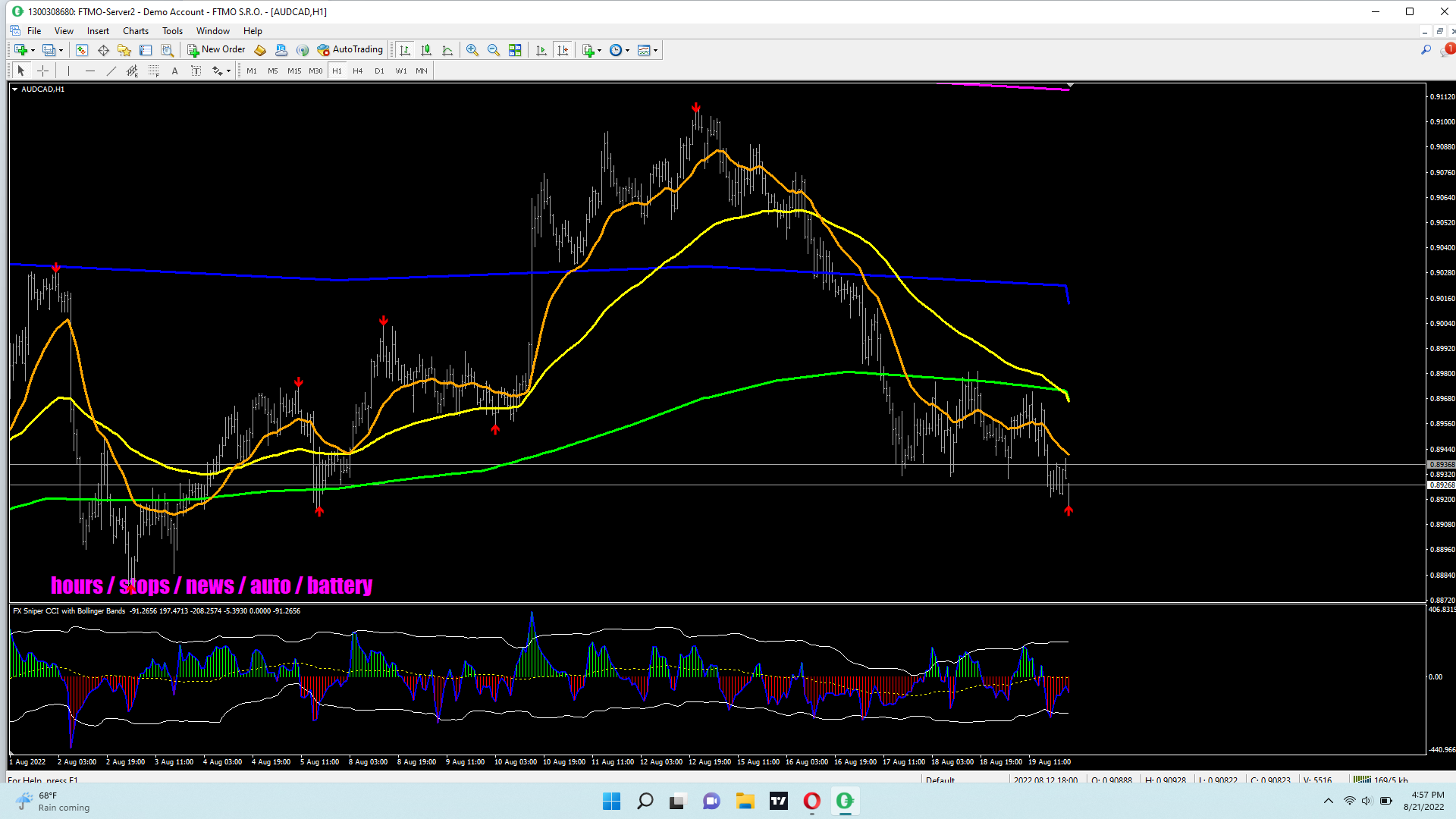Select the Trendline drawing tool
The height and width of the screenshot is (819, 1456).
click(111, 71)
